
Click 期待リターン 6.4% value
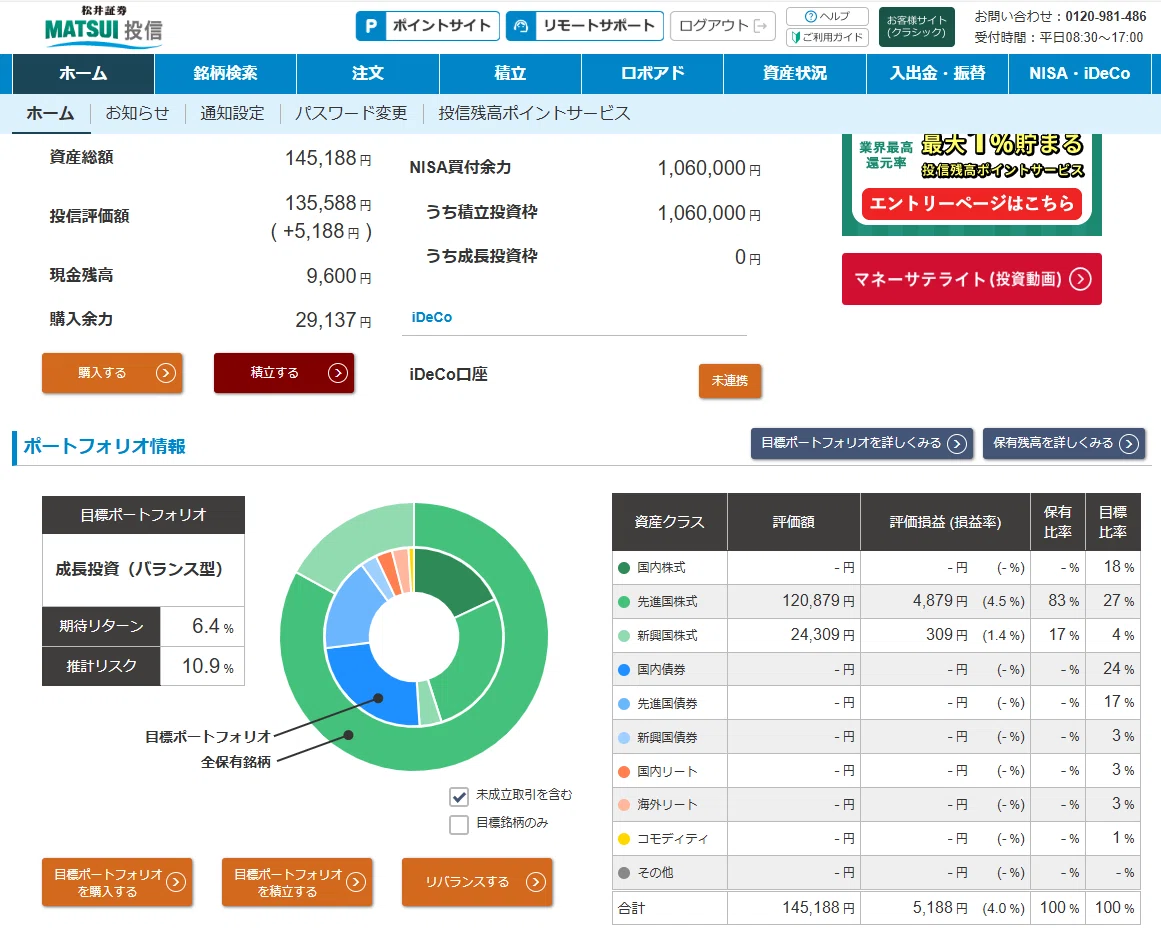213,626
